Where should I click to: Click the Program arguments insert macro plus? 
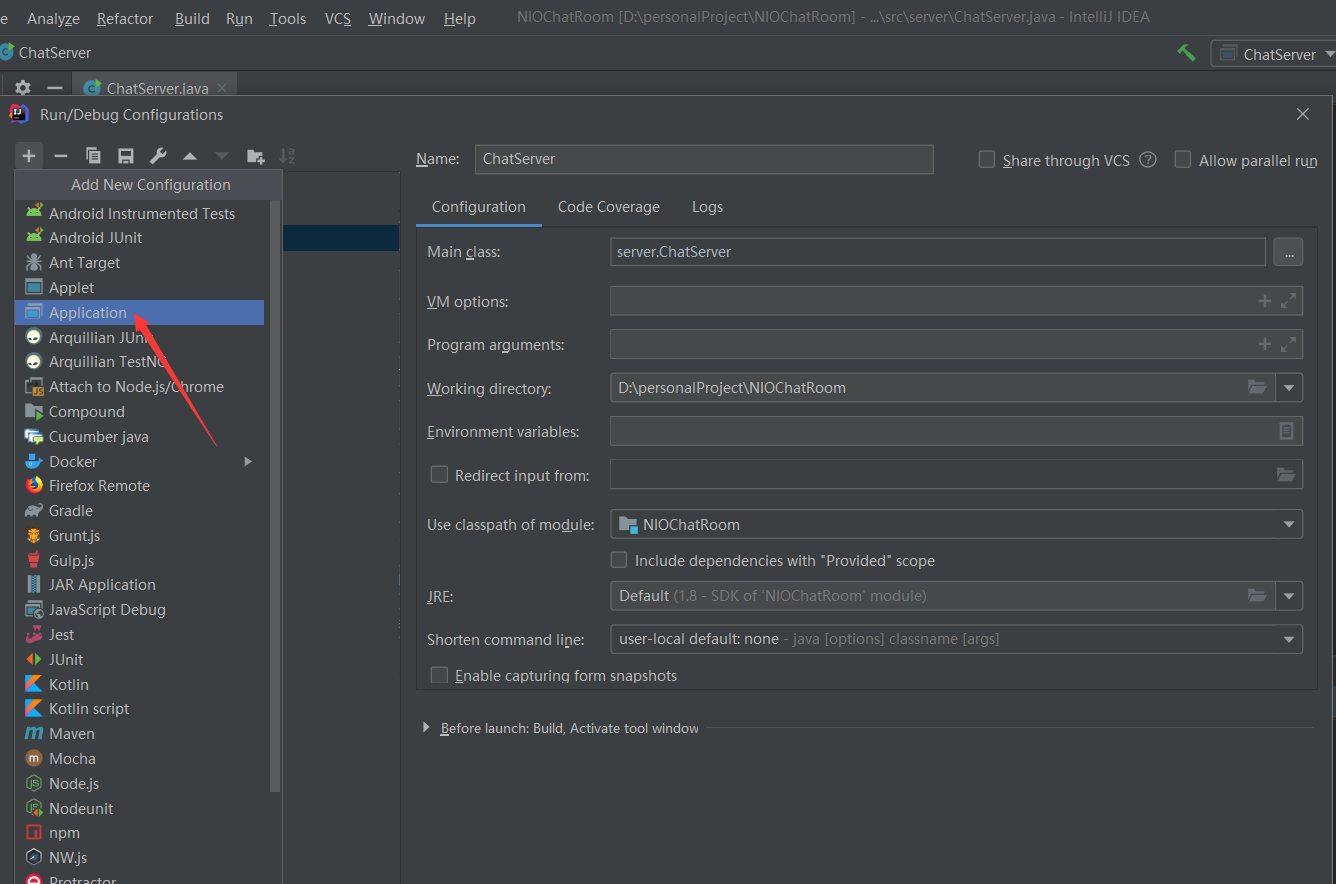(1264, 344)
